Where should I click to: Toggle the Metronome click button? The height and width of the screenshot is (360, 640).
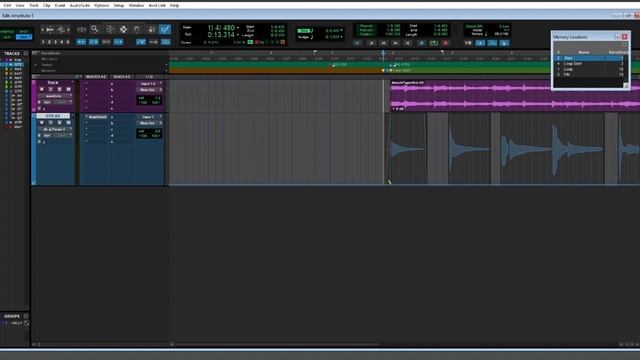pos(480,43)
